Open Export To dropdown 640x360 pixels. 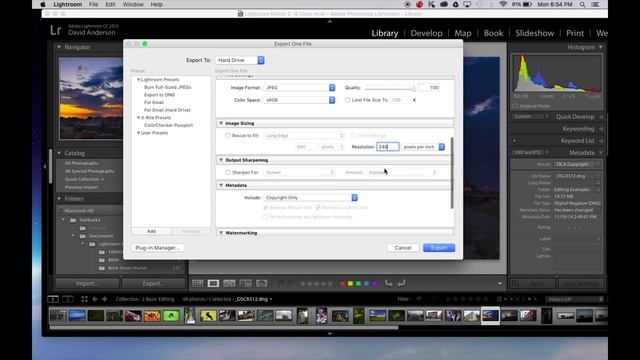coord(240,60)
